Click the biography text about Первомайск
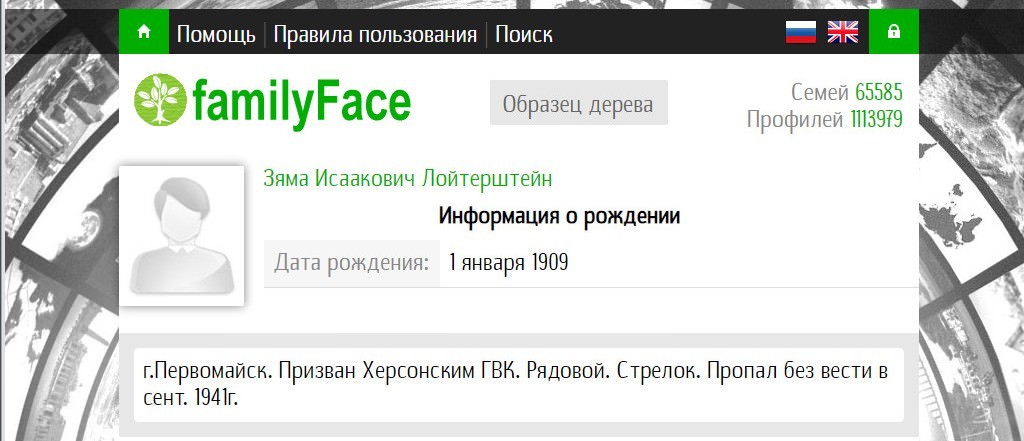This screenshot has height=441, width=1024. coord(517,385)
